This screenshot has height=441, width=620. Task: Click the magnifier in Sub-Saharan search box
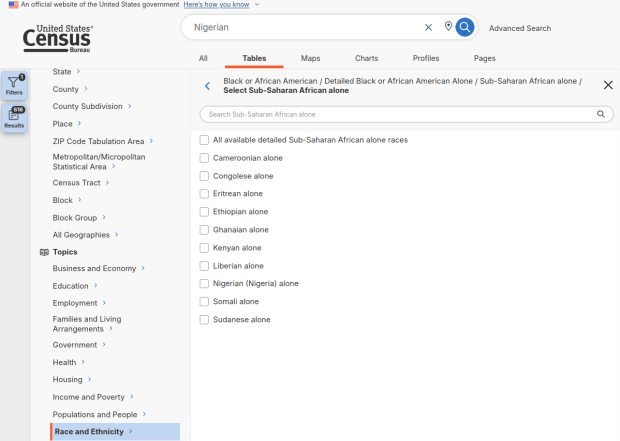601,114
